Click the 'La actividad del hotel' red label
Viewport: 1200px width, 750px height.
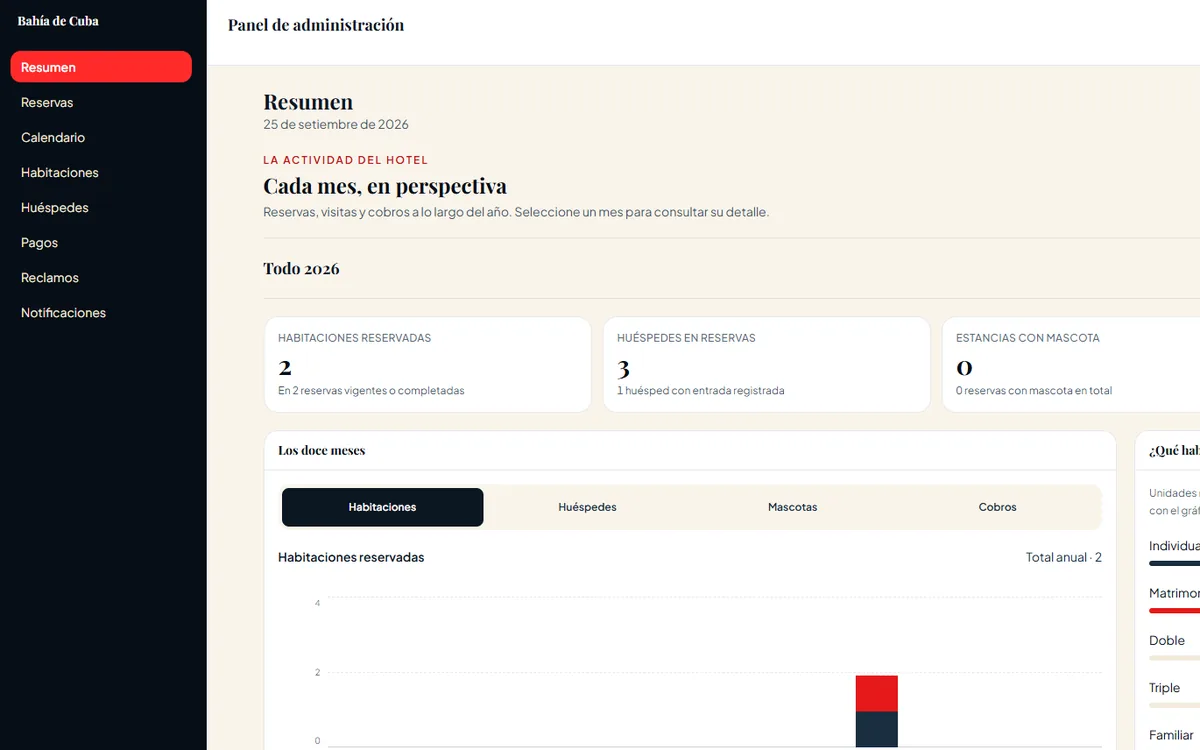[346, 160]
